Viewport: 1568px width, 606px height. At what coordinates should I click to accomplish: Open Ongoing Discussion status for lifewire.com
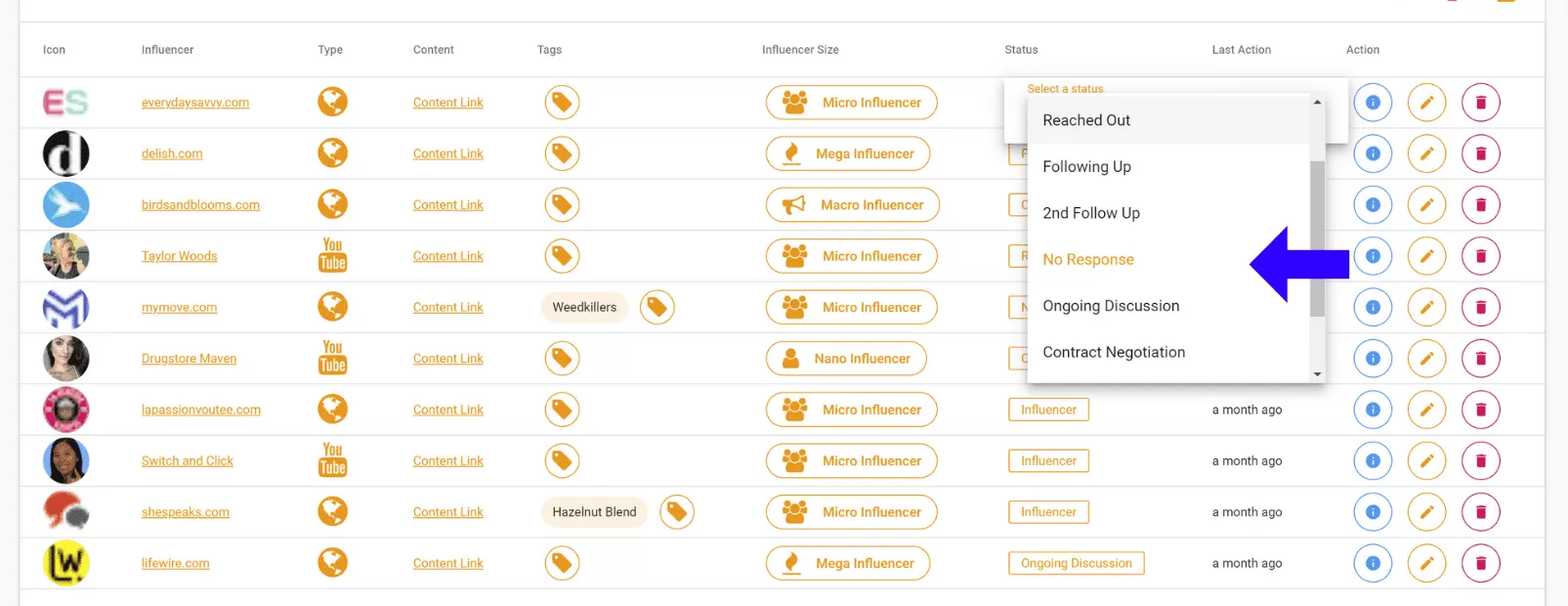tap(1077, 563)
